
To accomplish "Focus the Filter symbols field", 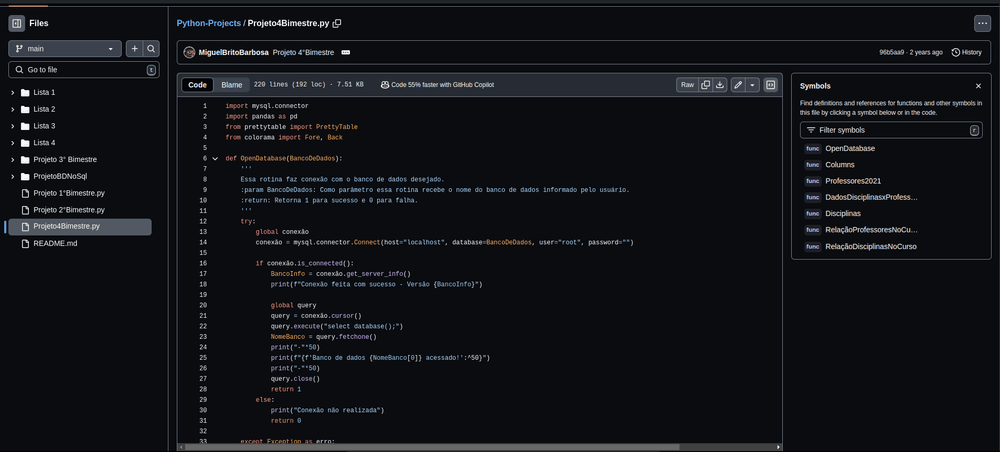I will 891,130.
